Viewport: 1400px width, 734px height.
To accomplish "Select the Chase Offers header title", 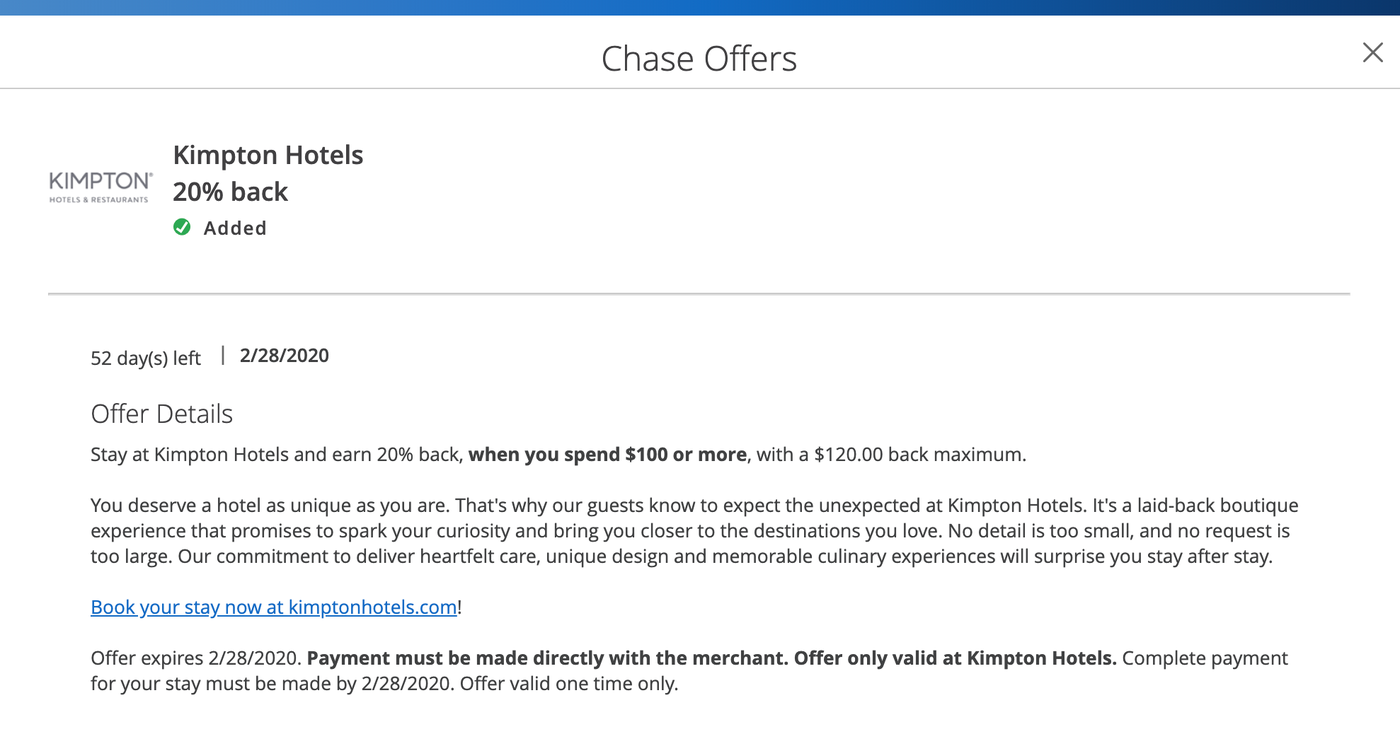I will click(699, 58).
